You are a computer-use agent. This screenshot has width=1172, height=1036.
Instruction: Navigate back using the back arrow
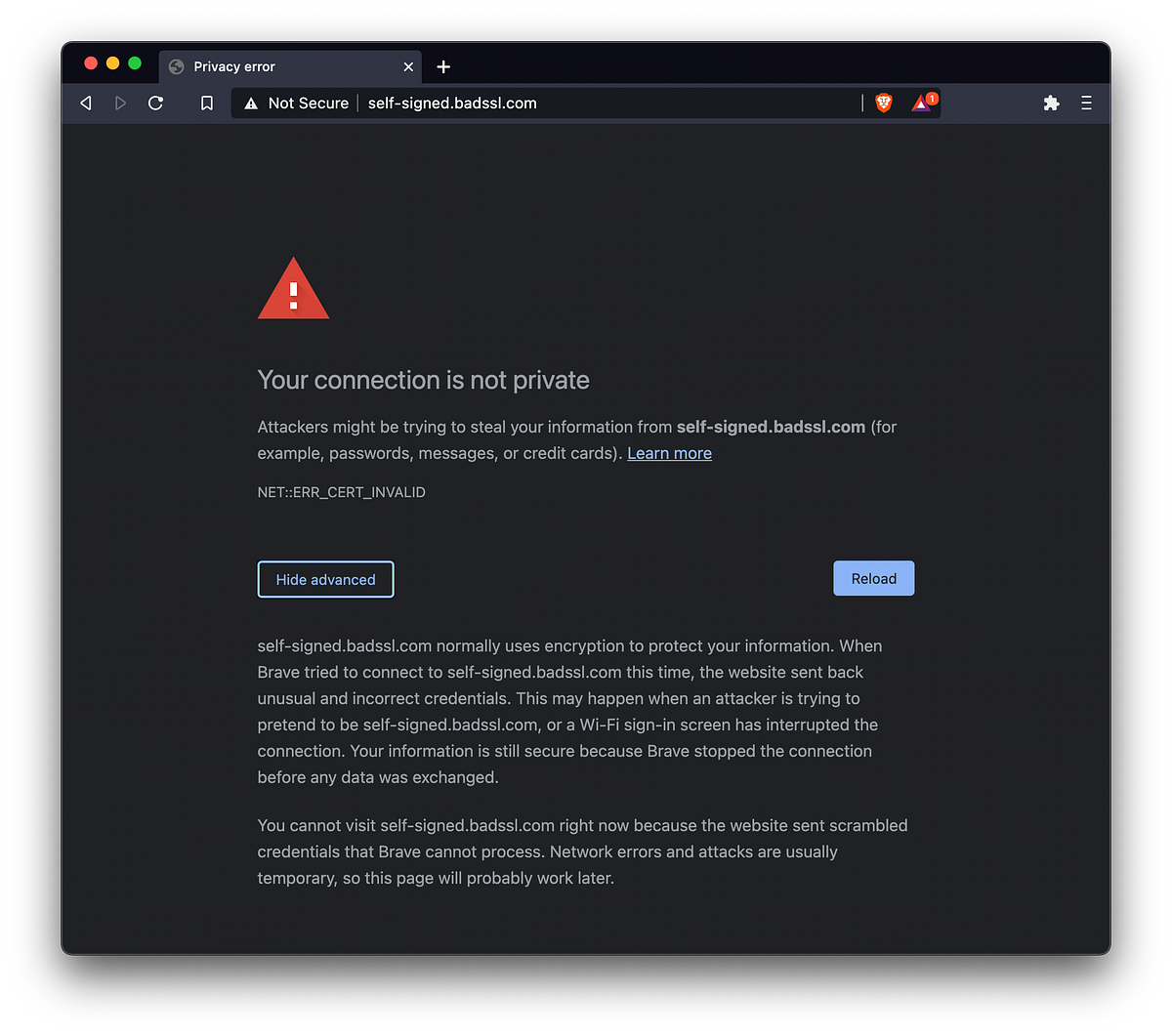[85, 103]
